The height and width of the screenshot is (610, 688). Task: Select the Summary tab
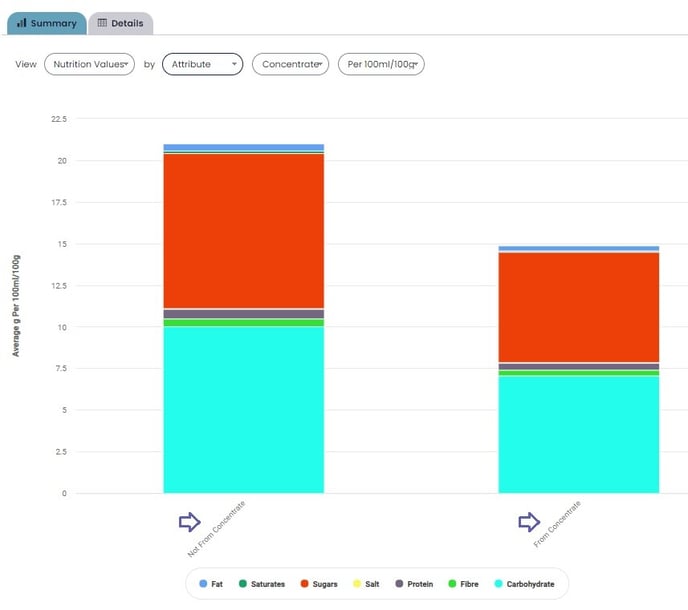click(47, 23)
